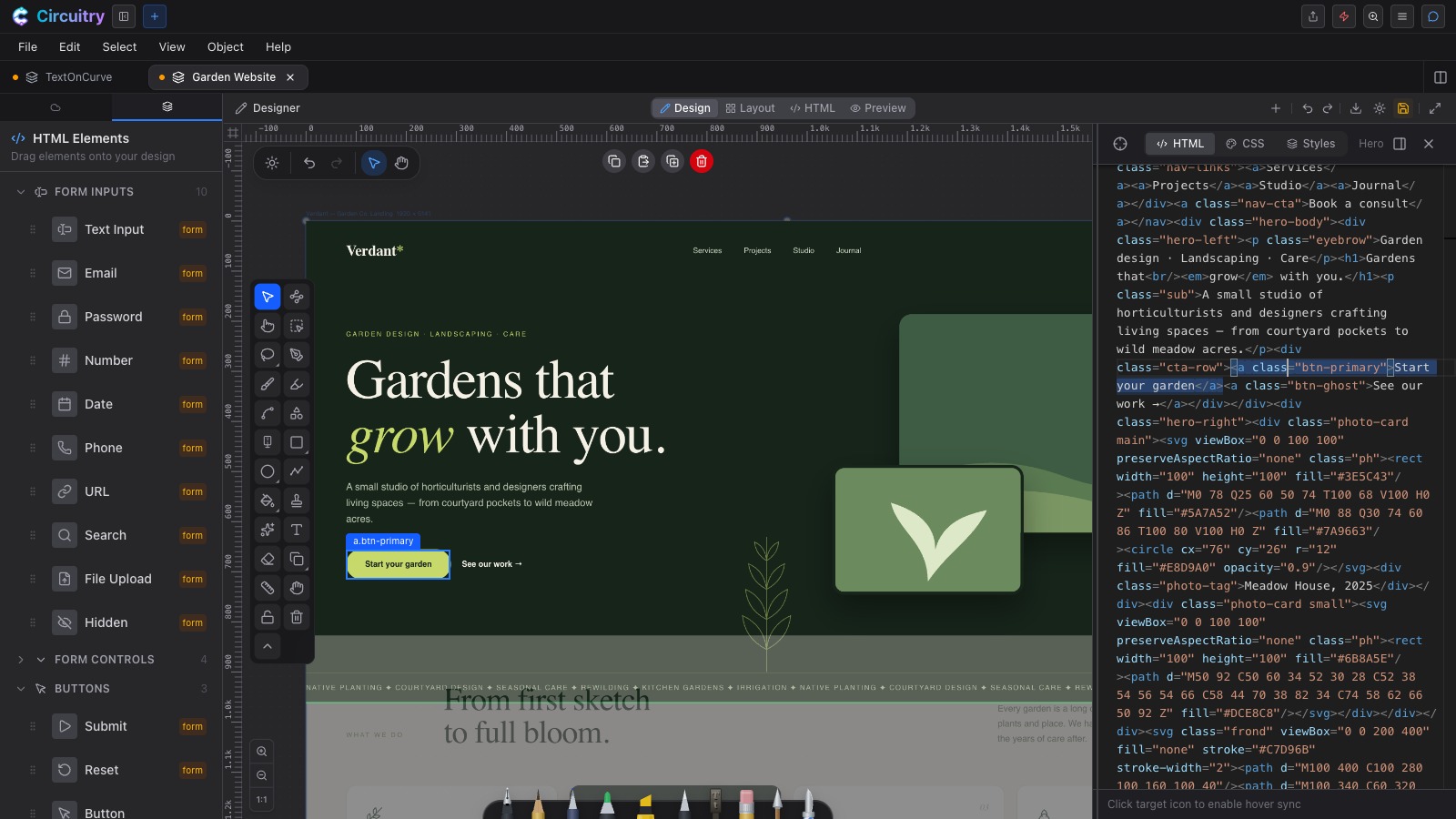Select the Text tool in toolbox
This screenshot has height=819, width=1456.
[x=297, y=530]
